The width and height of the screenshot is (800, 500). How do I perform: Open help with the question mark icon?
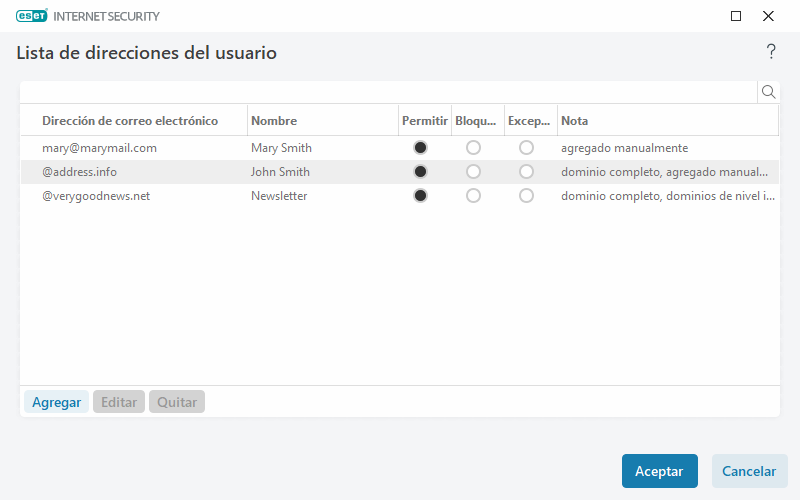(x=771, y=52)
